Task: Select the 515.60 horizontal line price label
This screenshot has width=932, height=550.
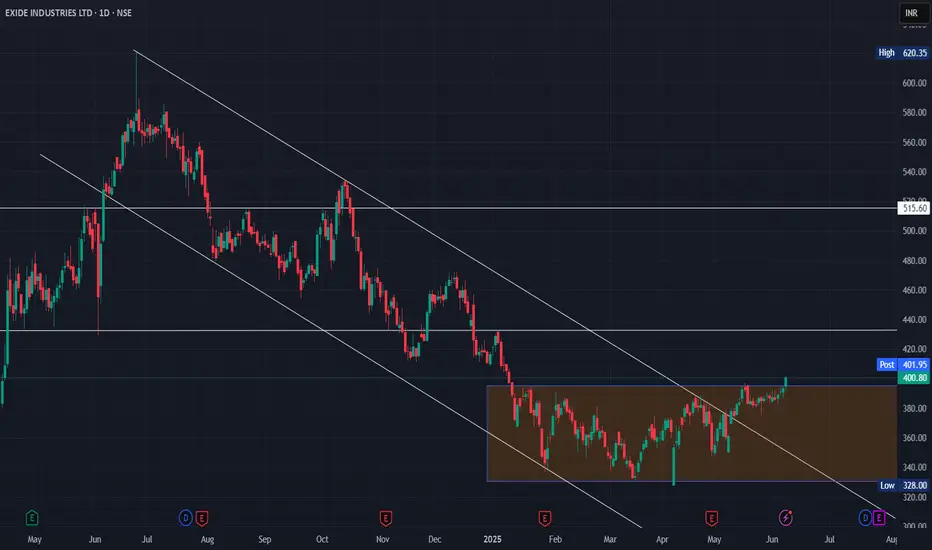Action: tap(914, 208)
